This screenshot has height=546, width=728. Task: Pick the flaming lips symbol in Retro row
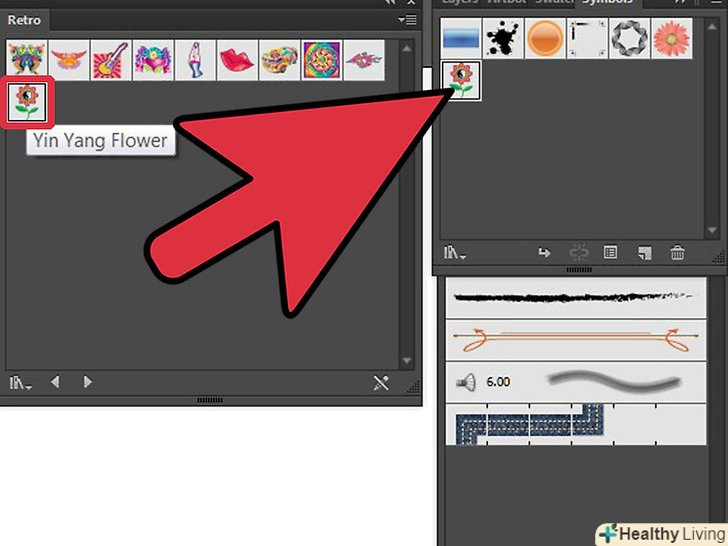[x=364, y=60]
